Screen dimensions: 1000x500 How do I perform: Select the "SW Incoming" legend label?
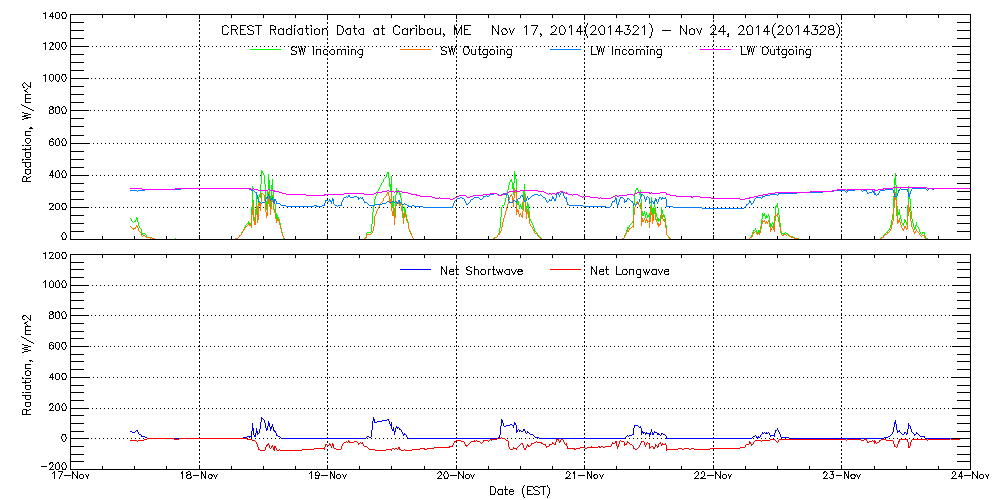pos(326,52)
